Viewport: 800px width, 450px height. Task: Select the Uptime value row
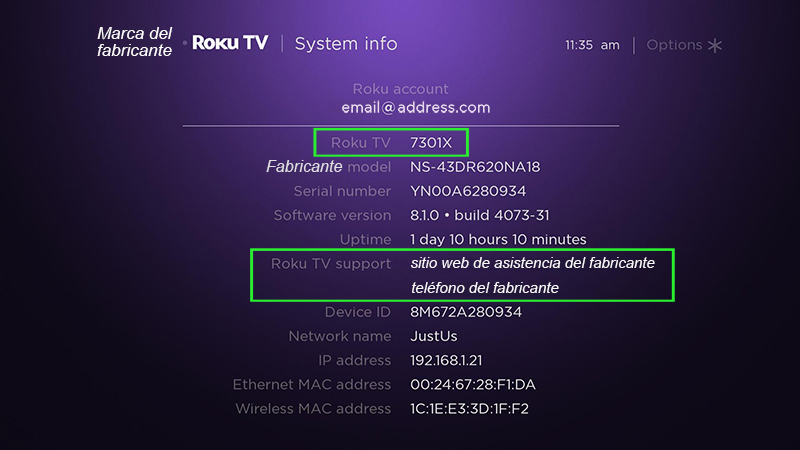click(498, 239)
